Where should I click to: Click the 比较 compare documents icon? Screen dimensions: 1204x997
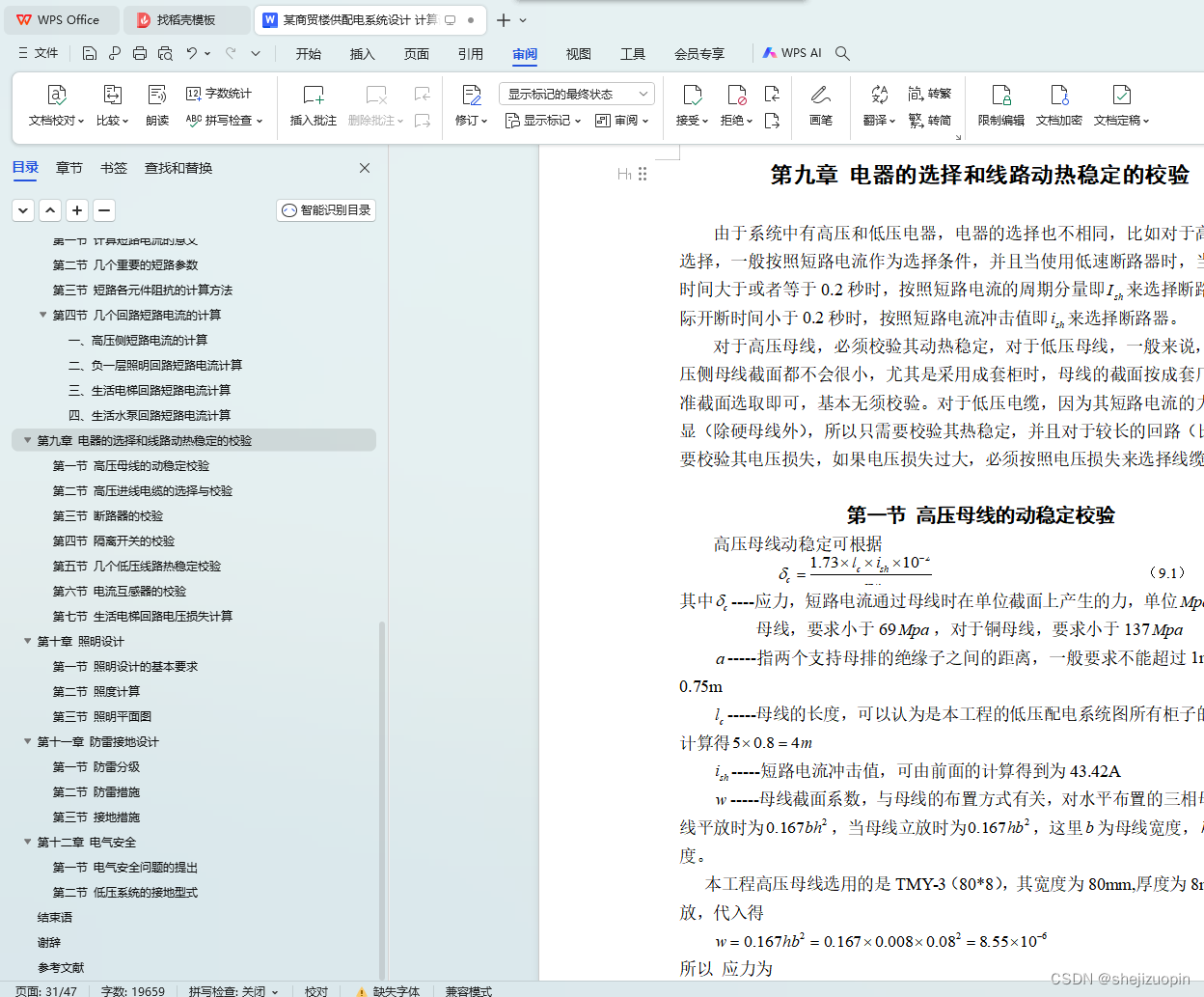112,95
